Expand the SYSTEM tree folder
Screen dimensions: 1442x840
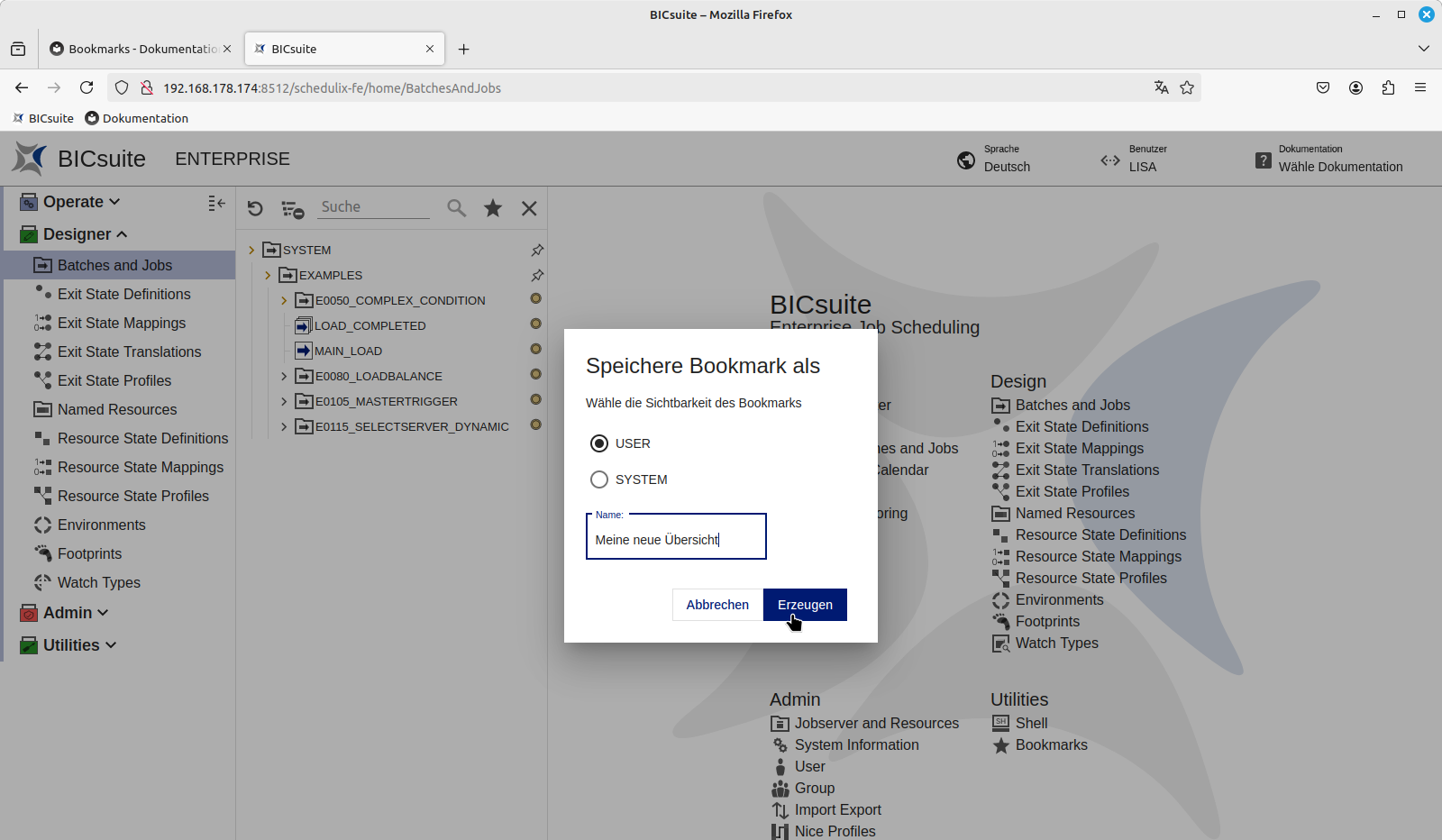pos(251,251)
